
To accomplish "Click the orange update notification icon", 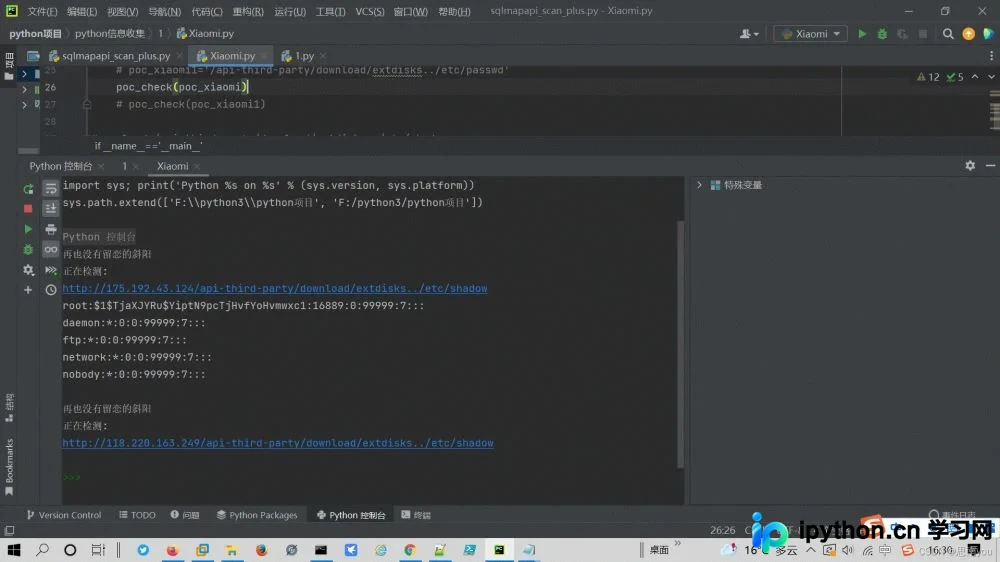I will point(969,34).
